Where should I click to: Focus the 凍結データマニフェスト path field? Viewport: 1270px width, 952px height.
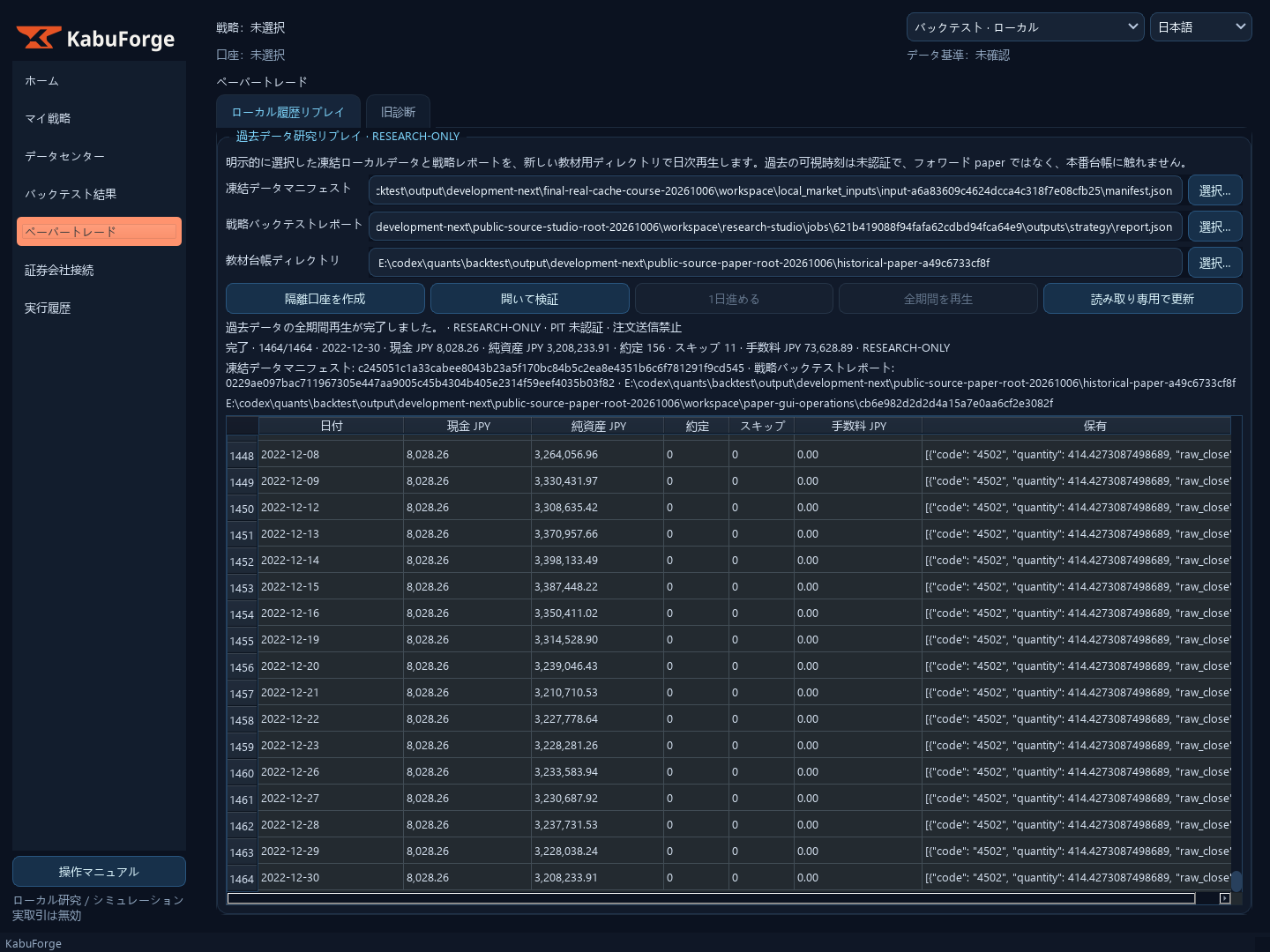pos(775,190)
